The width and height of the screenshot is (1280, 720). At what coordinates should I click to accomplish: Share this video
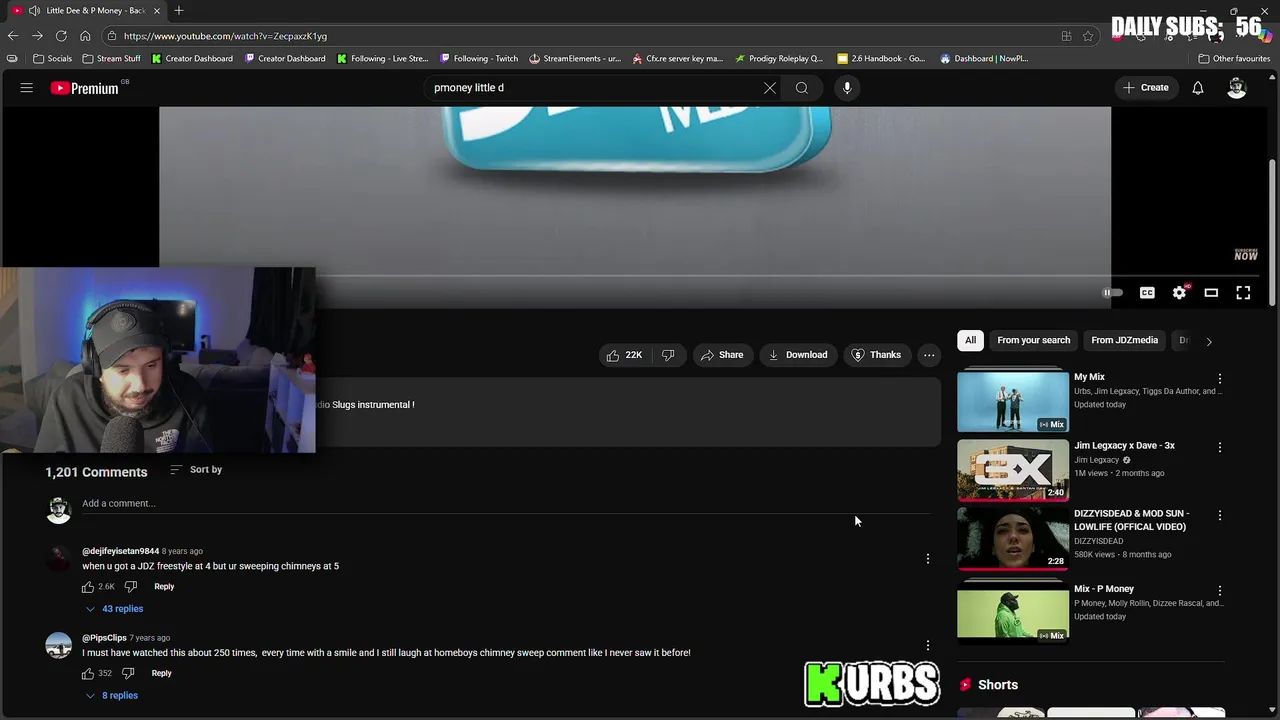tap(722, 355)
